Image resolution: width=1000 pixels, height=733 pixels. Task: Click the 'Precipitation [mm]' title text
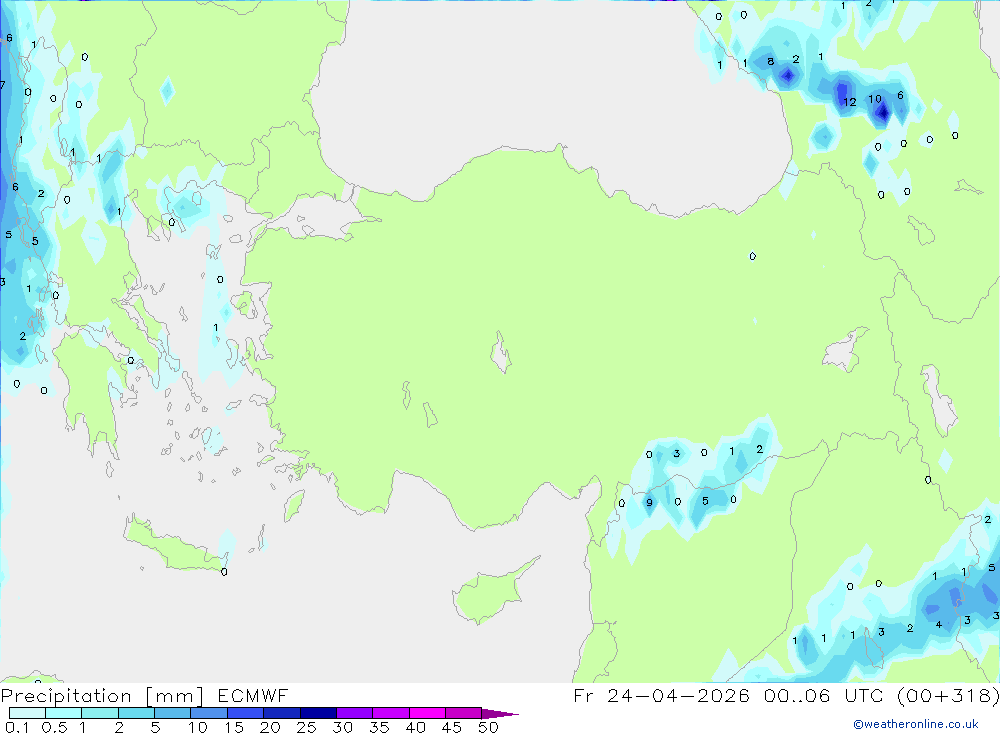point(102,696)
